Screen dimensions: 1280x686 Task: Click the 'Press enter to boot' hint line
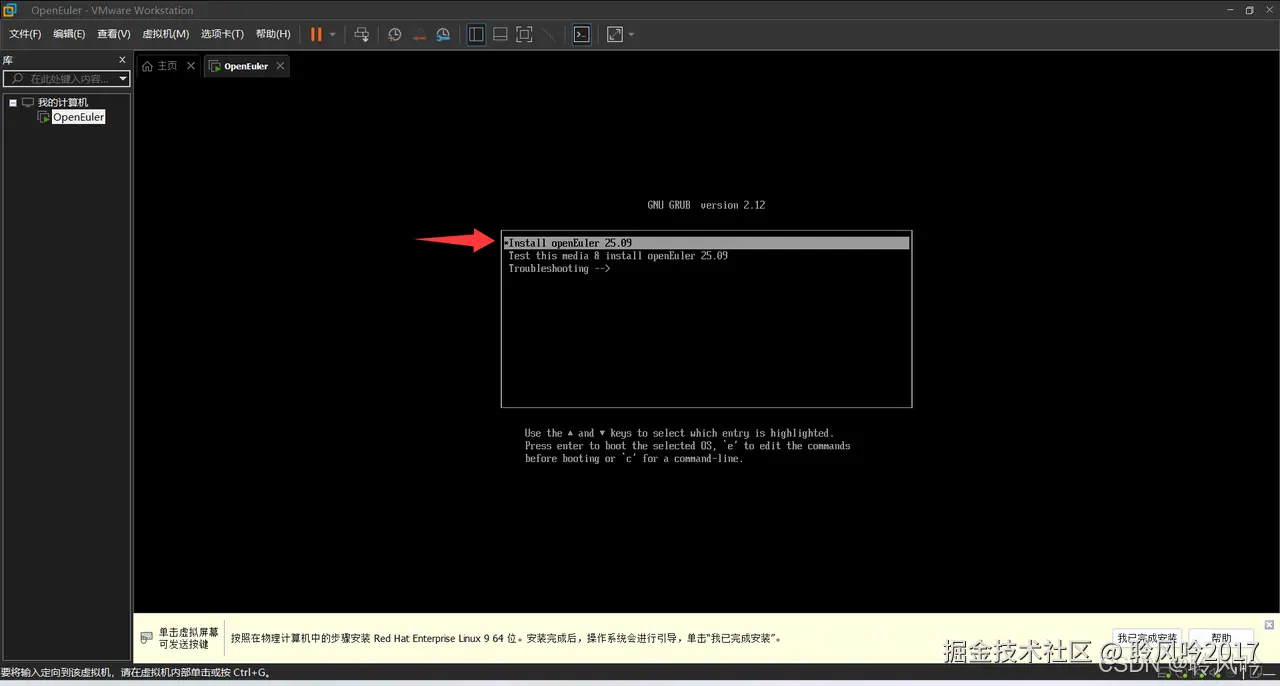[x=687, y=446]
